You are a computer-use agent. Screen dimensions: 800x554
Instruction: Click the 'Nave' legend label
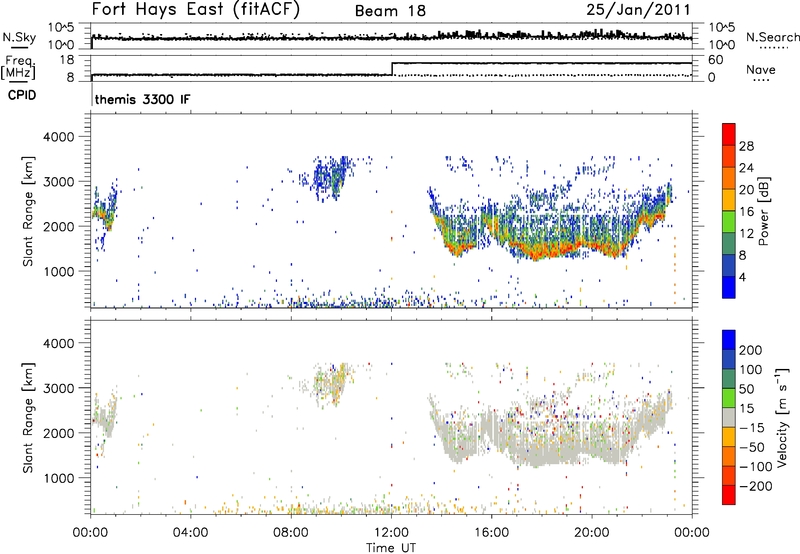point(760,69)
